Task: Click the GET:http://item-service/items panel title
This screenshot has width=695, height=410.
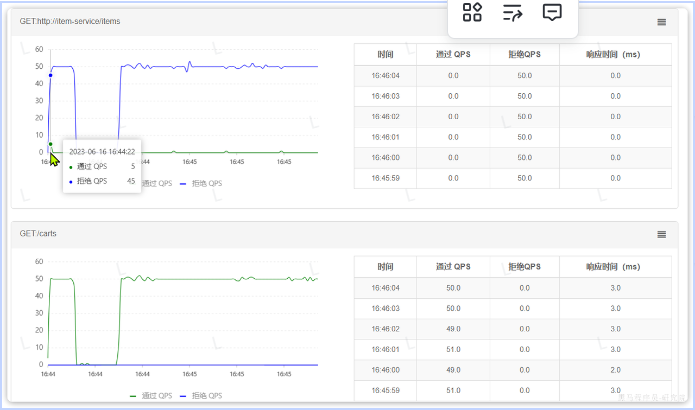Action: point(70,21)
